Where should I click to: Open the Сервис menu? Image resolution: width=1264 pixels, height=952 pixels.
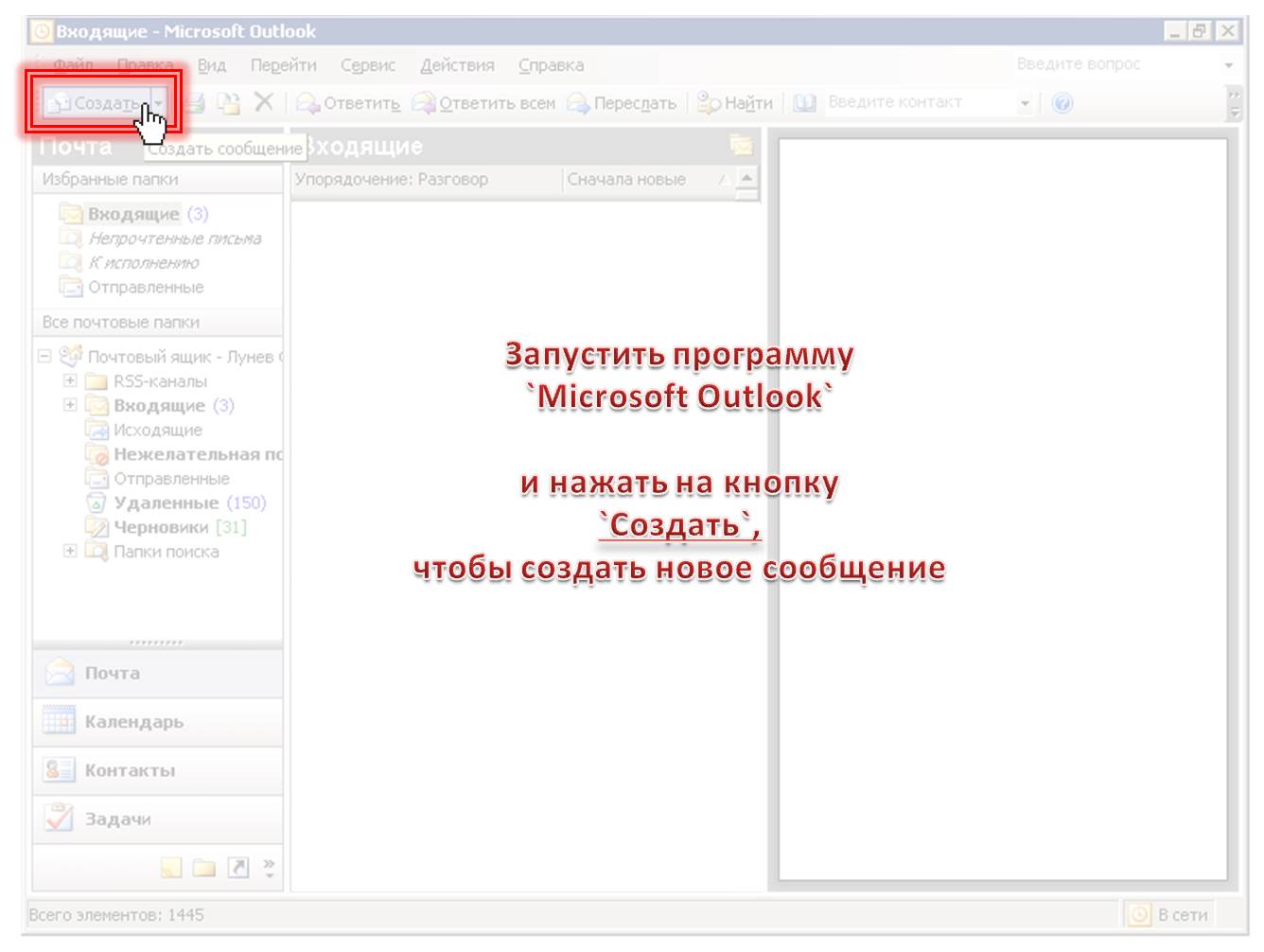[x=368, y=65]
